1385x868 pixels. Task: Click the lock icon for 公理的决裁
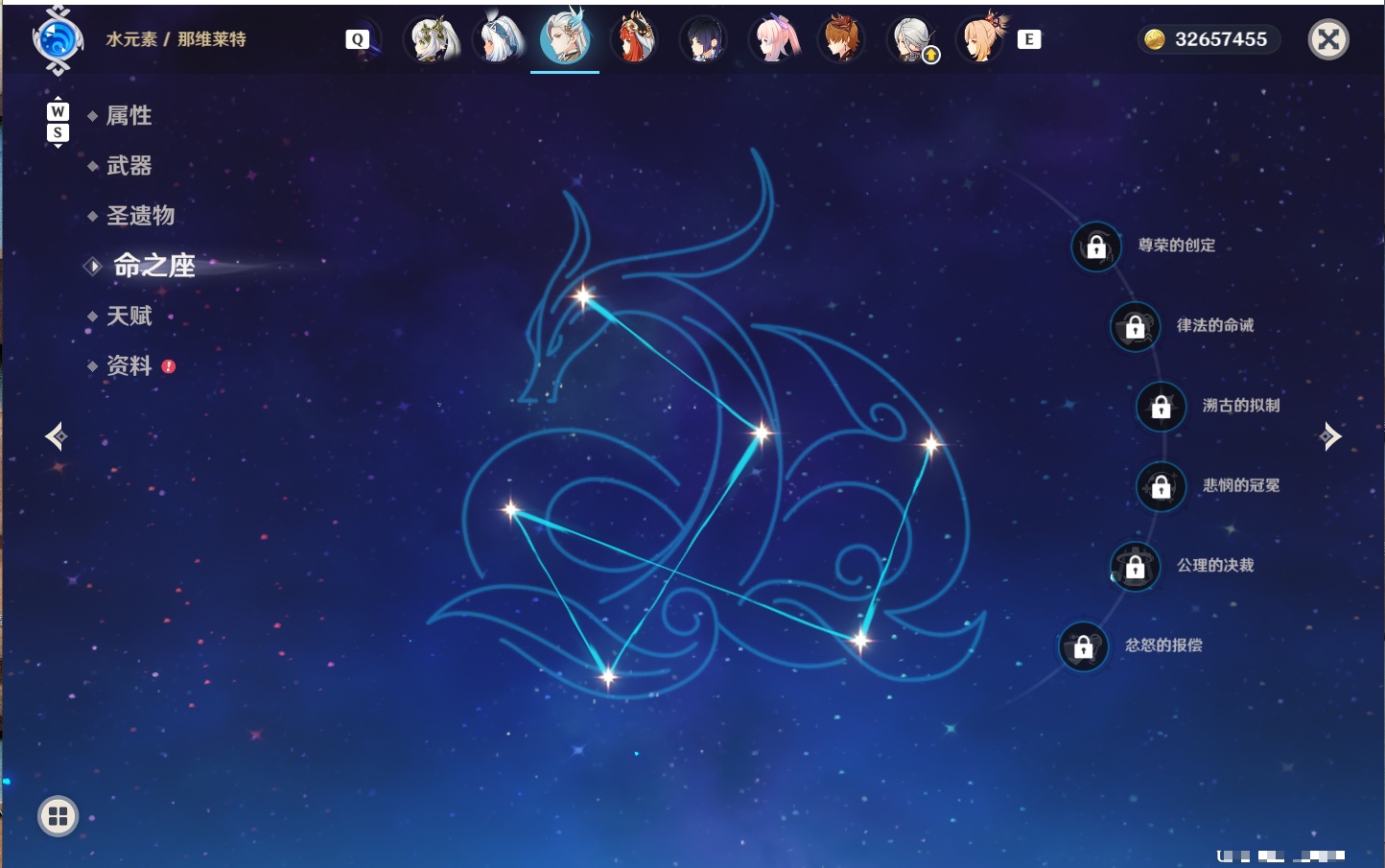point(1135,567)
